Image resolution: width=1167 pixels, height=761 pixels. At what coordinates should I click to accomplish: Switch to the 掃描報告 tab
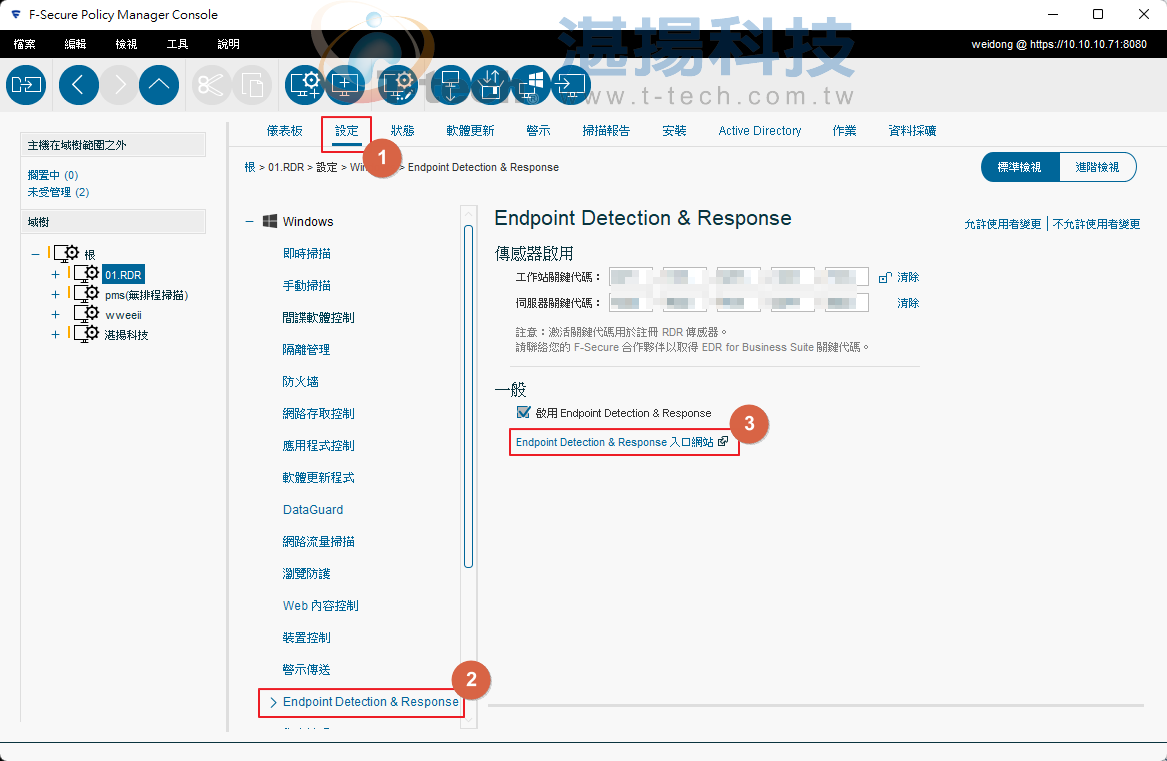coord(606,131)
